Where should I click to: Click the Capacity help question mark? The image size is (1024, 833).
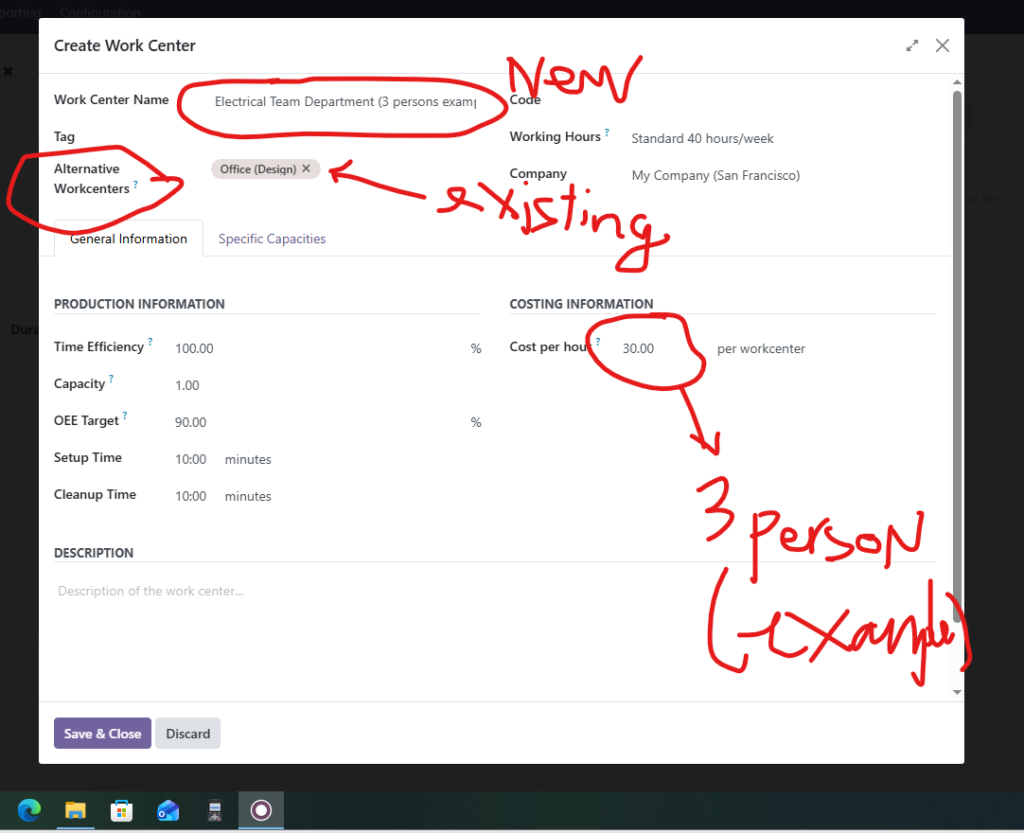[x=112, y=379]
